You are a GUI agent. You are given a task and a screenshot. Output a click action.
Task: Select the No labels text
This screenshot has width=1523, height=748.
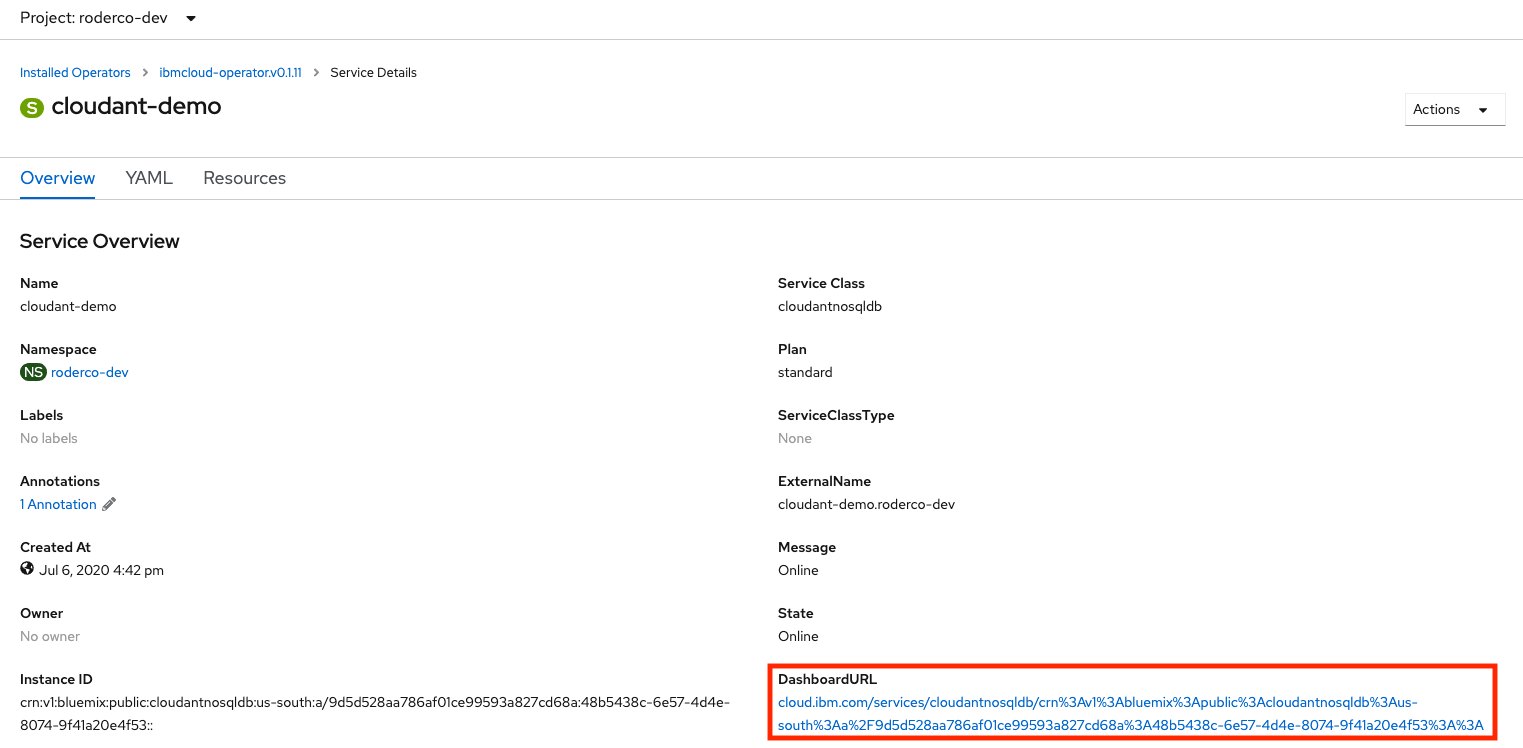tap(49, 438)
